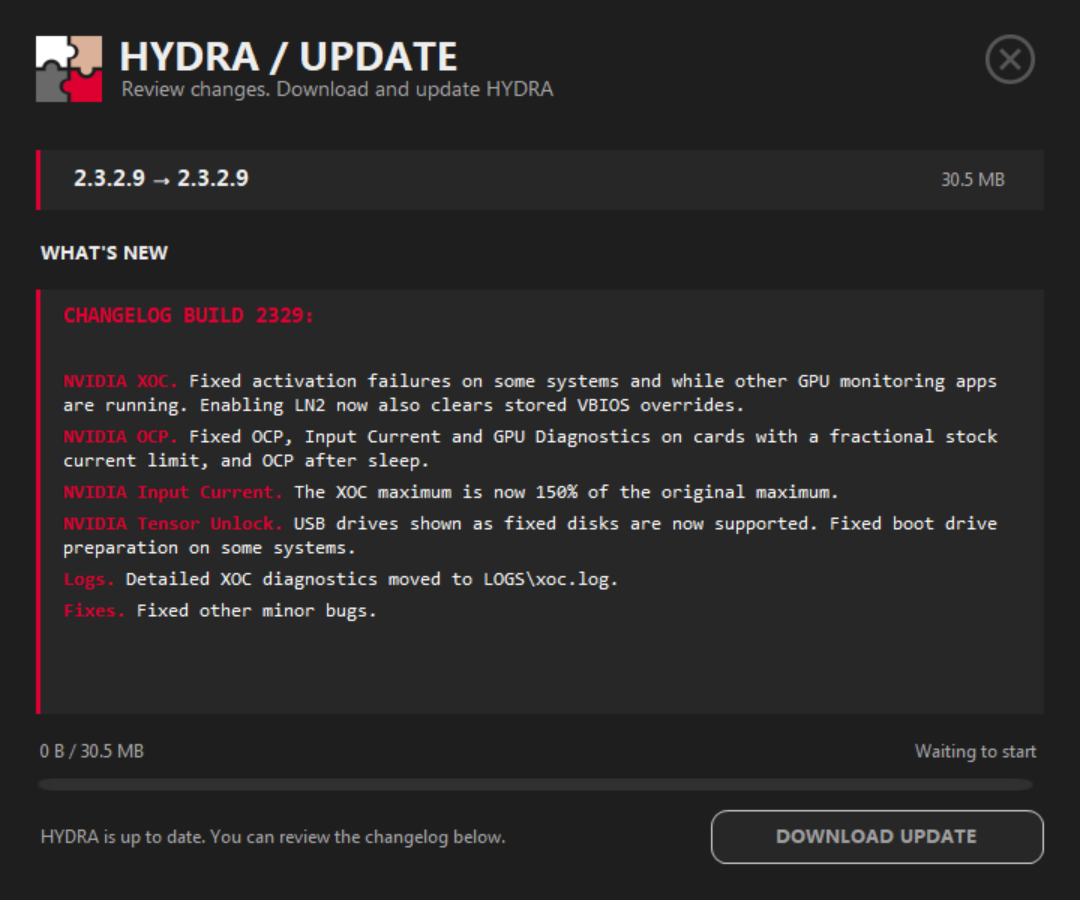The width and height of the screenshot is (1080, 900).
Task: Click the NVIDIA XOC changelog label
Action: click(x=121, y=381)
